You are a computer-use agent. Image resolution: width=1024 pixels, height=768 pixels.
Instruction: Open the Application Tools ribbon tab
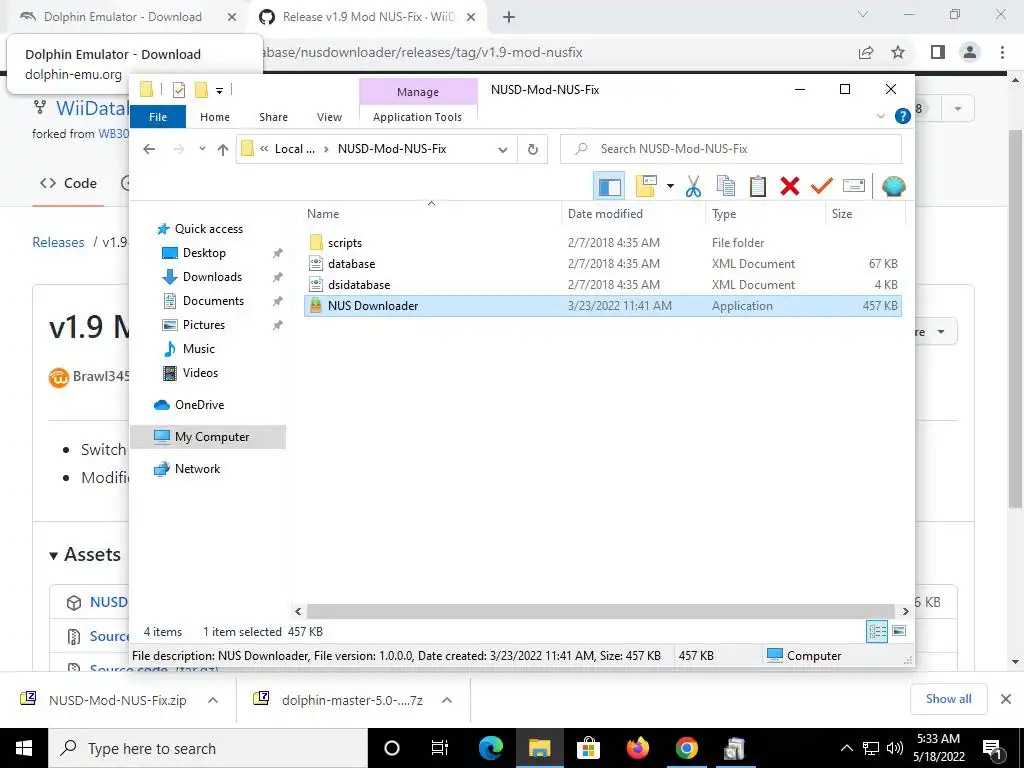coord(417,117)
